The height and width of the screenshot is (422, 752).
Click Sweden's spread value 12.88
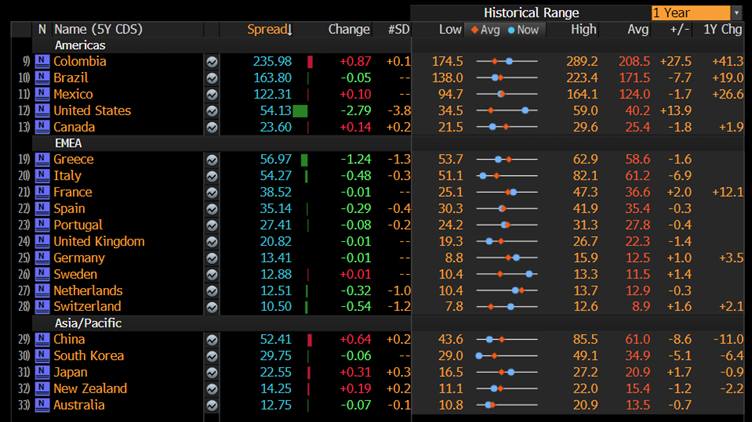click(276, 274)
